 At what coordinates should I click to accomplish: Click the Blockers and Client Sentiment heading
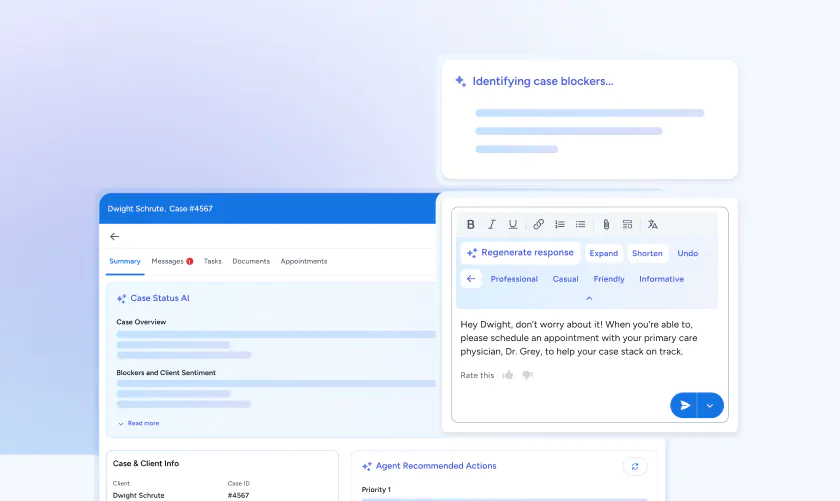tap(166, 372)
